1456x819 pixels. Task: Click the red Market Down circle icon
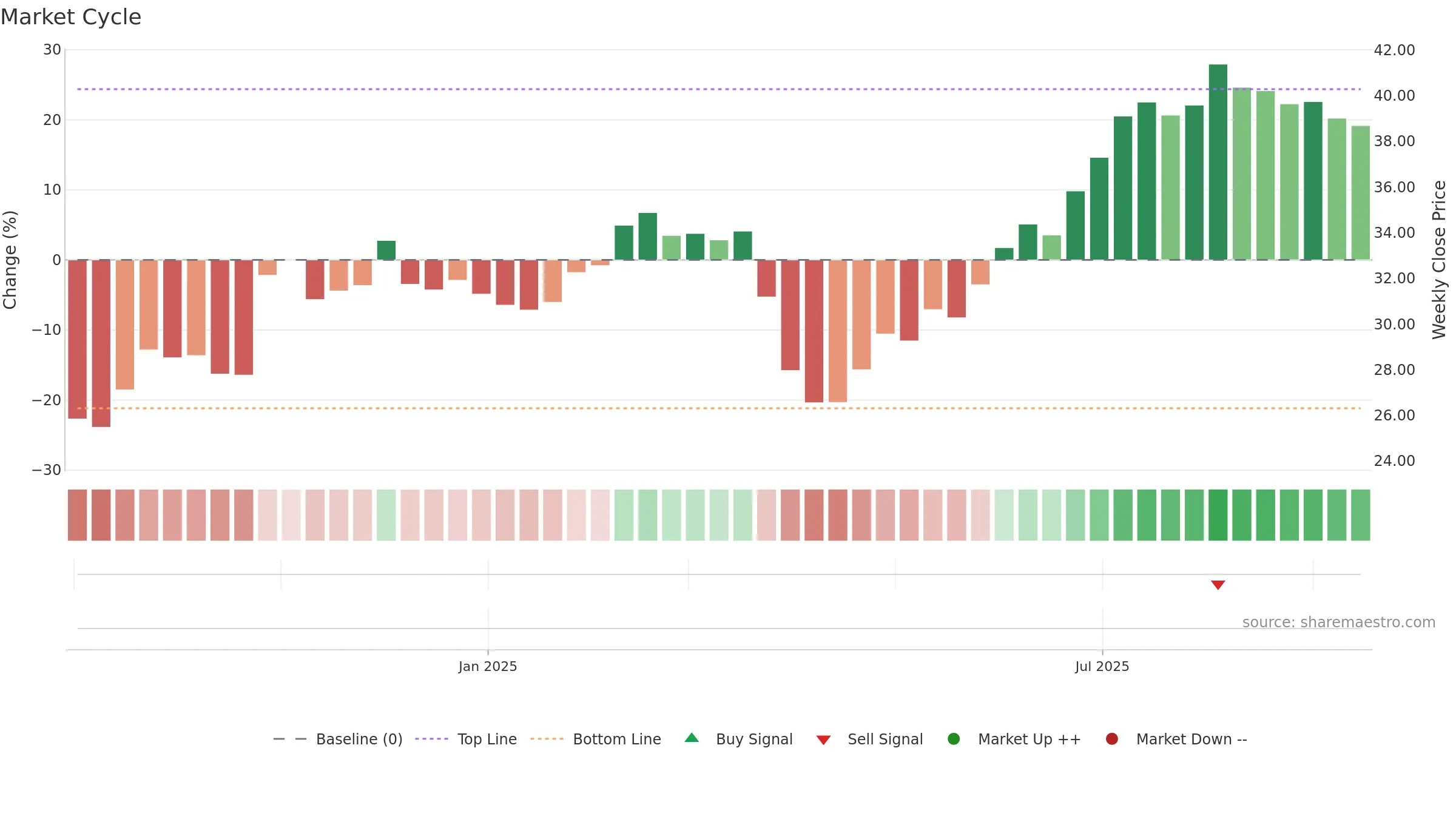pyautogui.click(x=1112, y=739)
